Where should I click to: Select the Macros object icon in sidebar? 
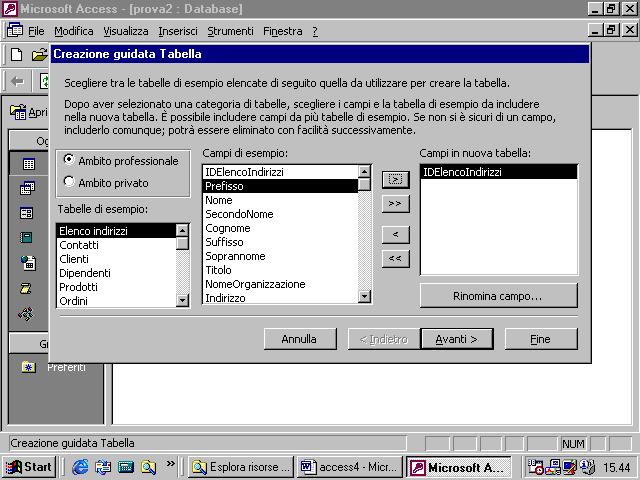26,289
